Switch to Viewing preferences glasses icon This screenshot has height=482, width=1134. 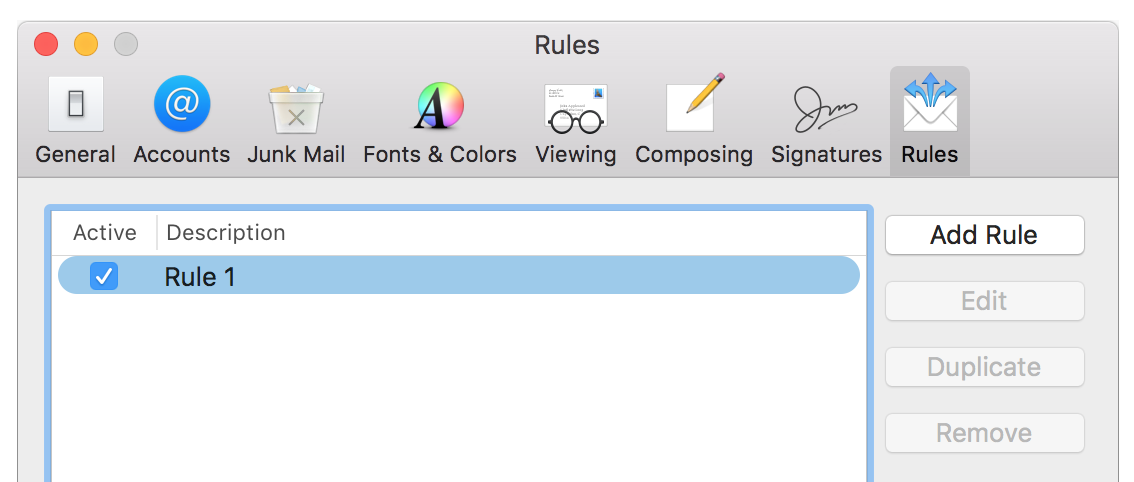(576, 109)
